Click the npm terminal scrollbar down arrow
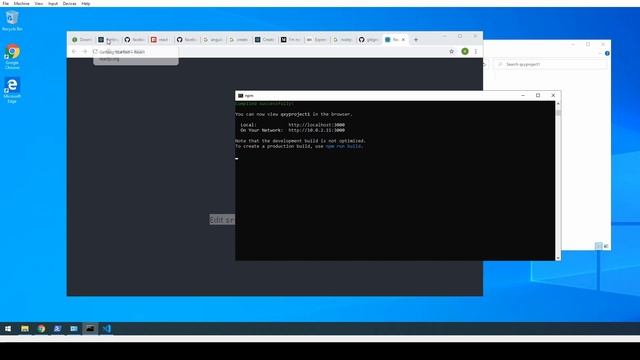The width and height of the screenshot is (640, 360). pos(558,258)
